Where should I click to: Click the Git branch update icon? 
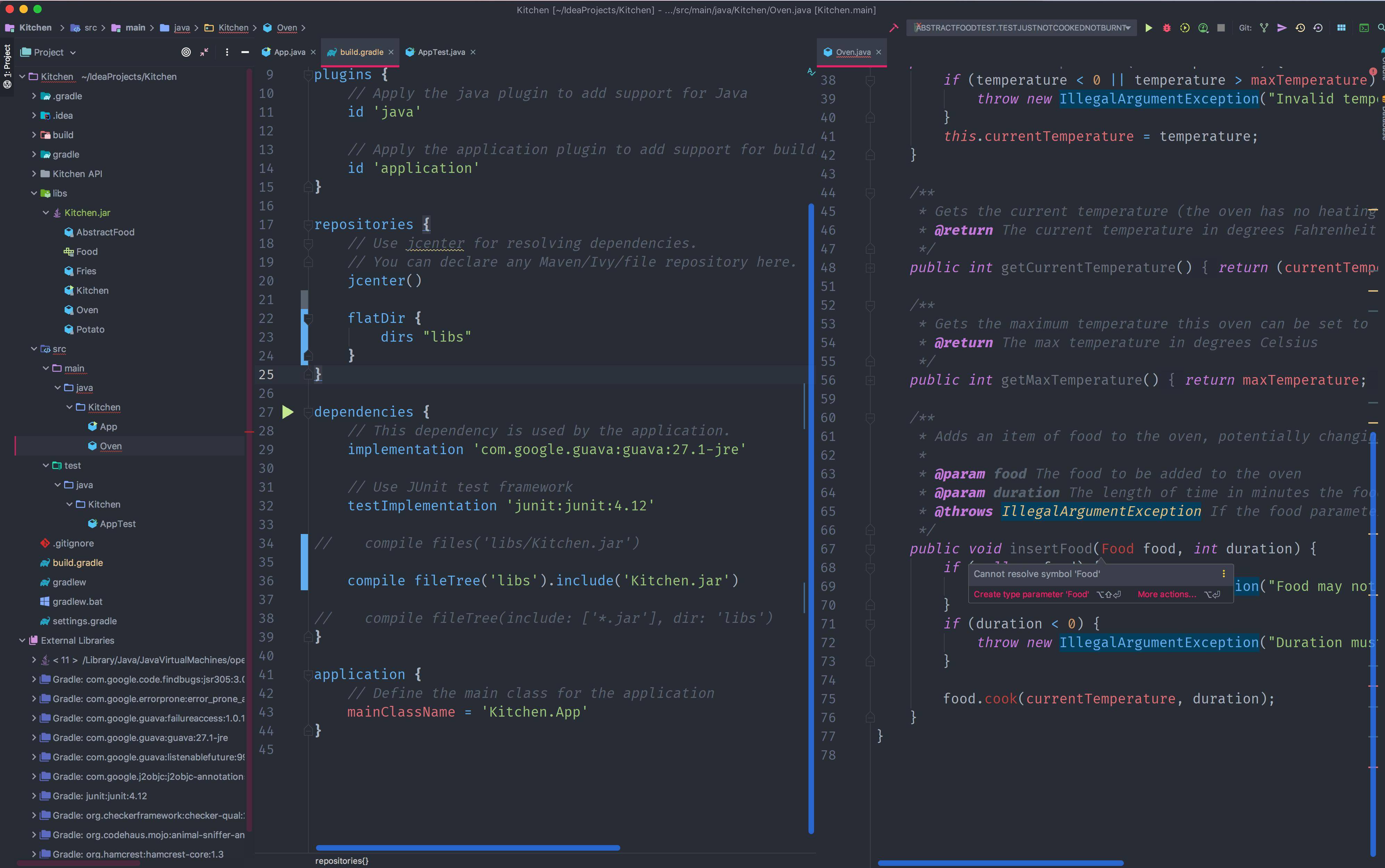[x=1264, y=27]
